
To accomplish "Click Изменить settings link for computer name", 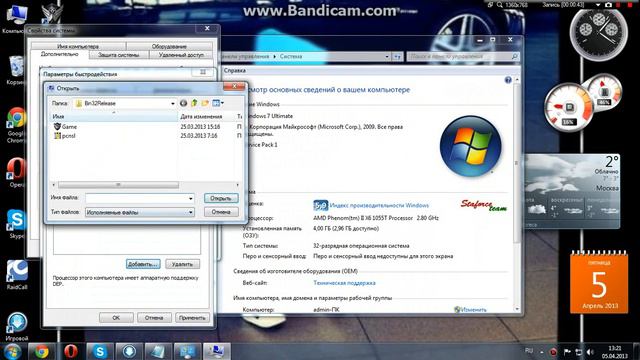I will tap(473, 310).
